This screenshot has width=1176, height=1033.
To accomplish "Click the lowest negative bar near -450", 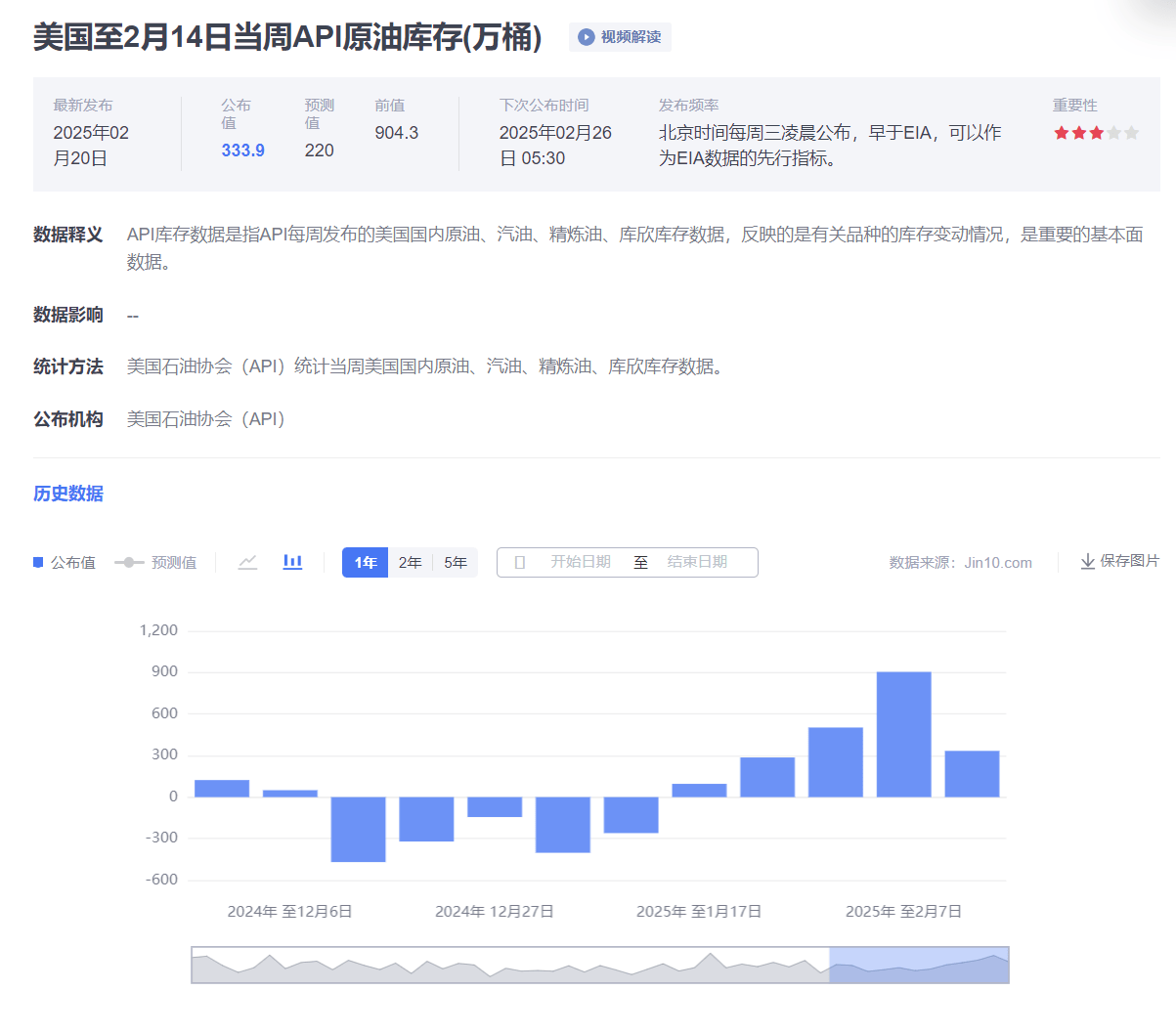I will (359, 829).
